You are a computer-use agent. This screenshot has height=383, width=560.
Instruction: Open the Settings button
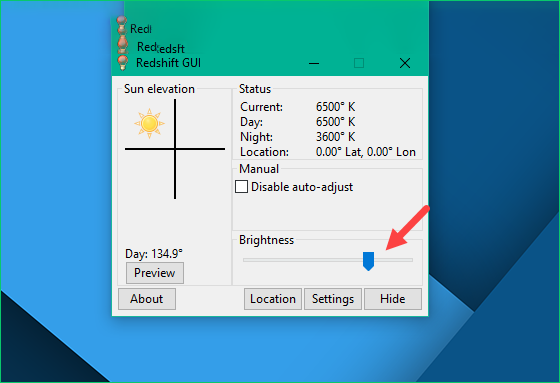333,299
